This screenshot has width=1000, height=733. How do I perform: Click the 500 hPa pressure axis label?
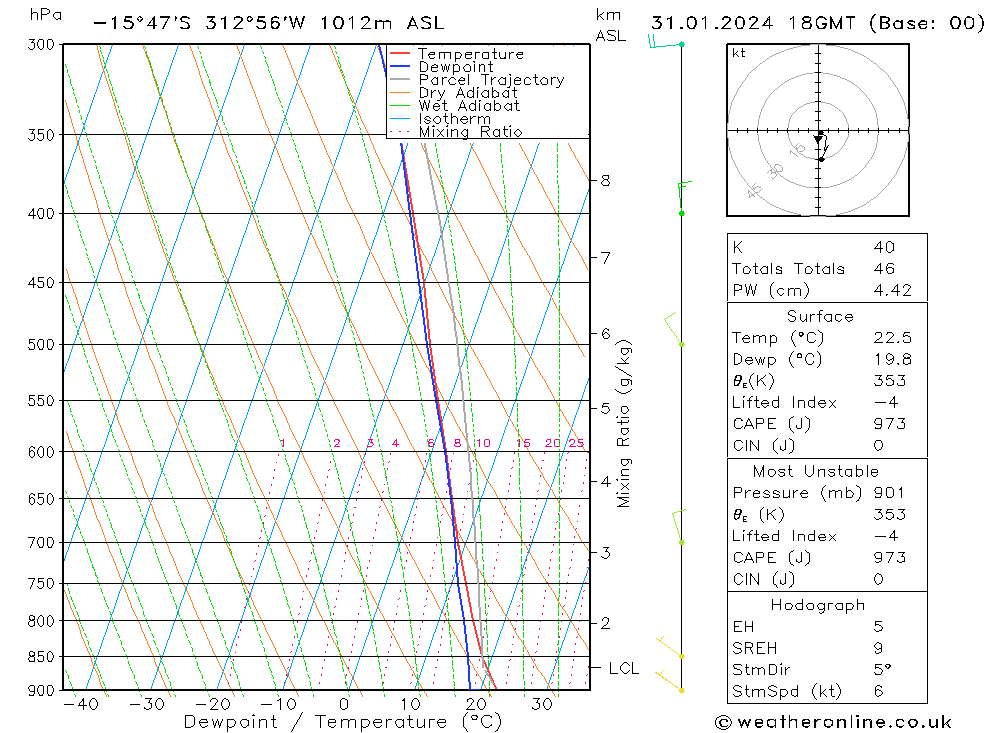[41, 344]
